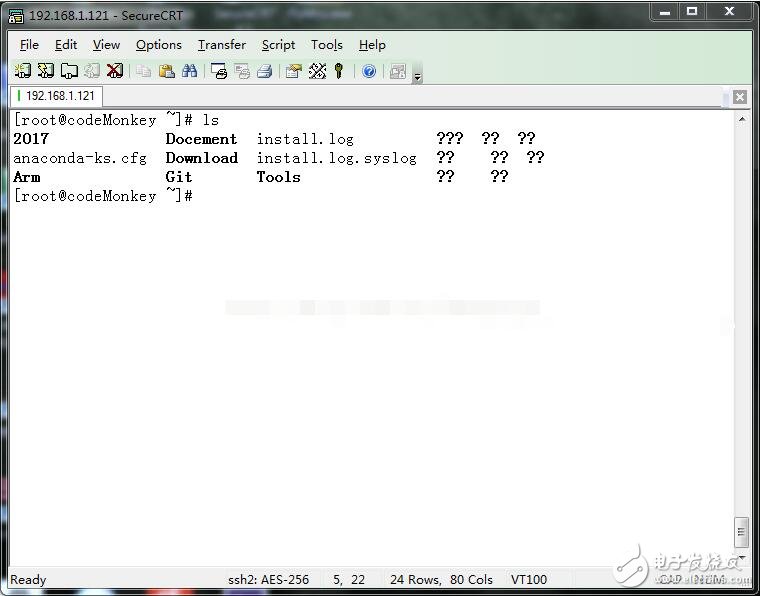Click the Connect toolbar icon

coord(21,71)
